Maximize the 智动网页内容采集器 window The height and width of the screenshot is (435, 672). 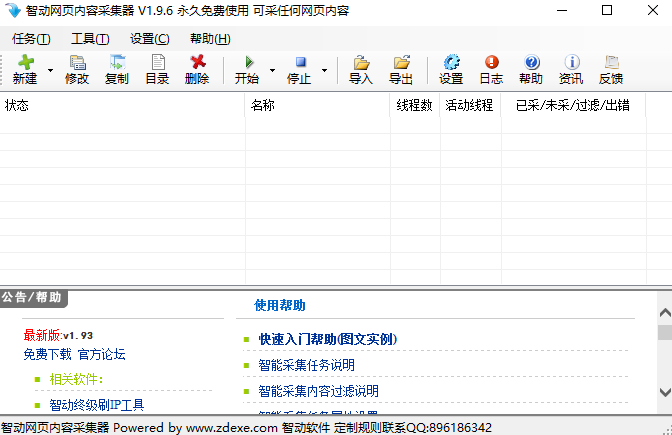pos(607,10)
